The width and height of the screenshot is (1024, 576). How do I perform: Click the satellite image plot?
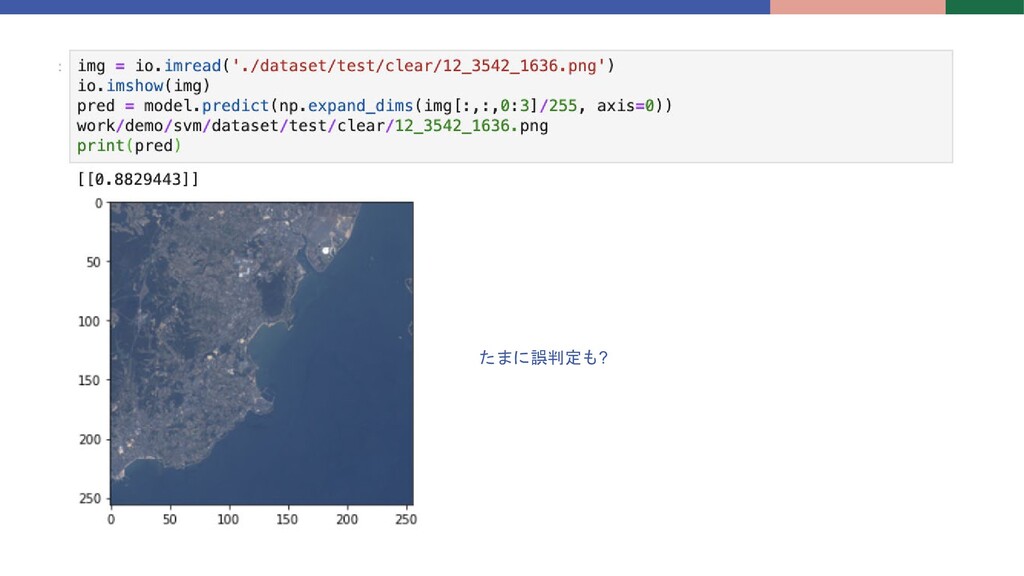pyautogui.click(x=262, y=353)
